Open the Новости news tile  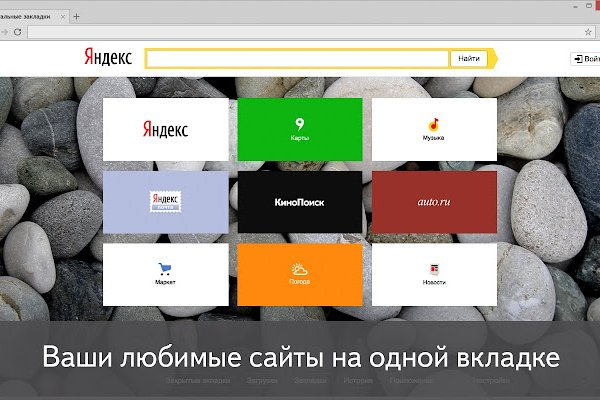(434, 273)
